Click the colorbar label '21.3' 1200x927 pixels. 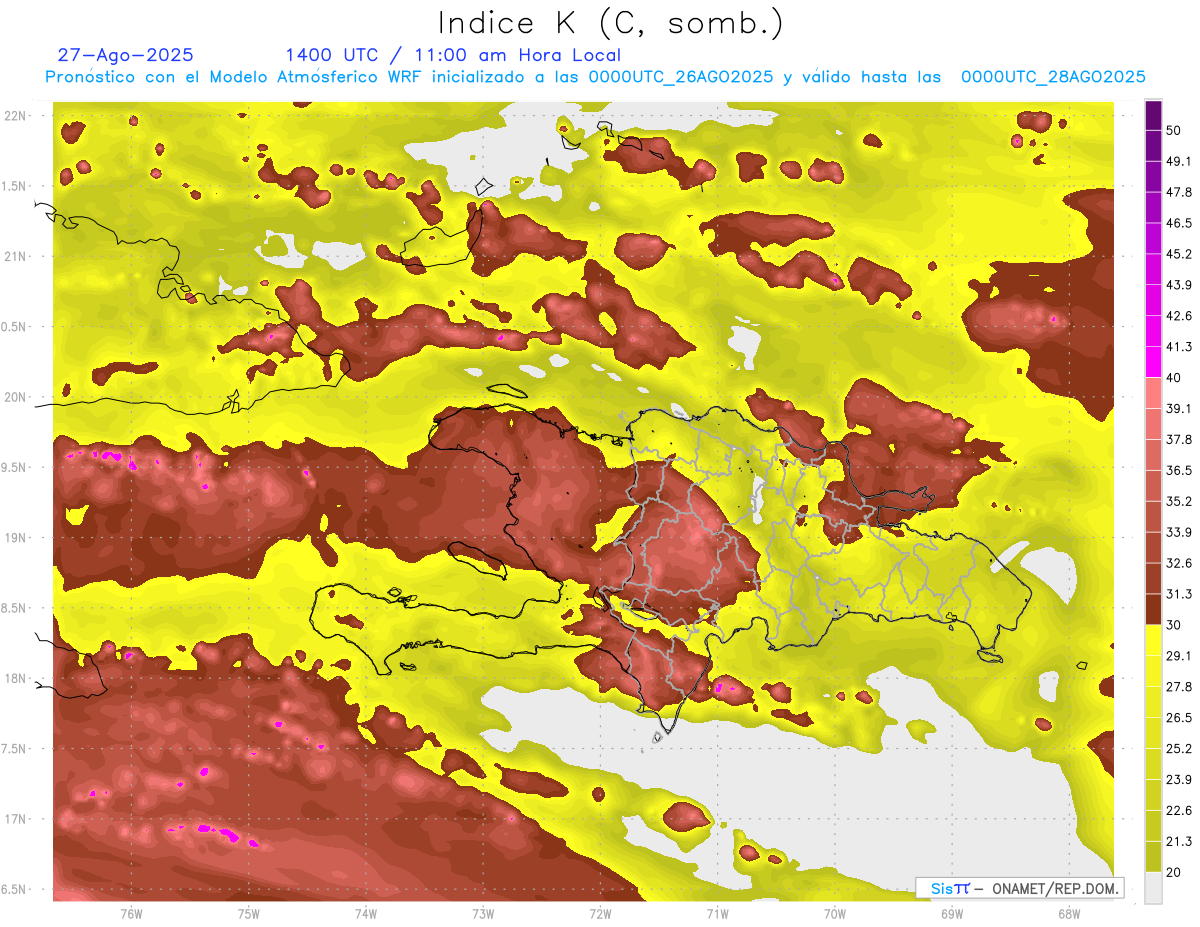1179,842
